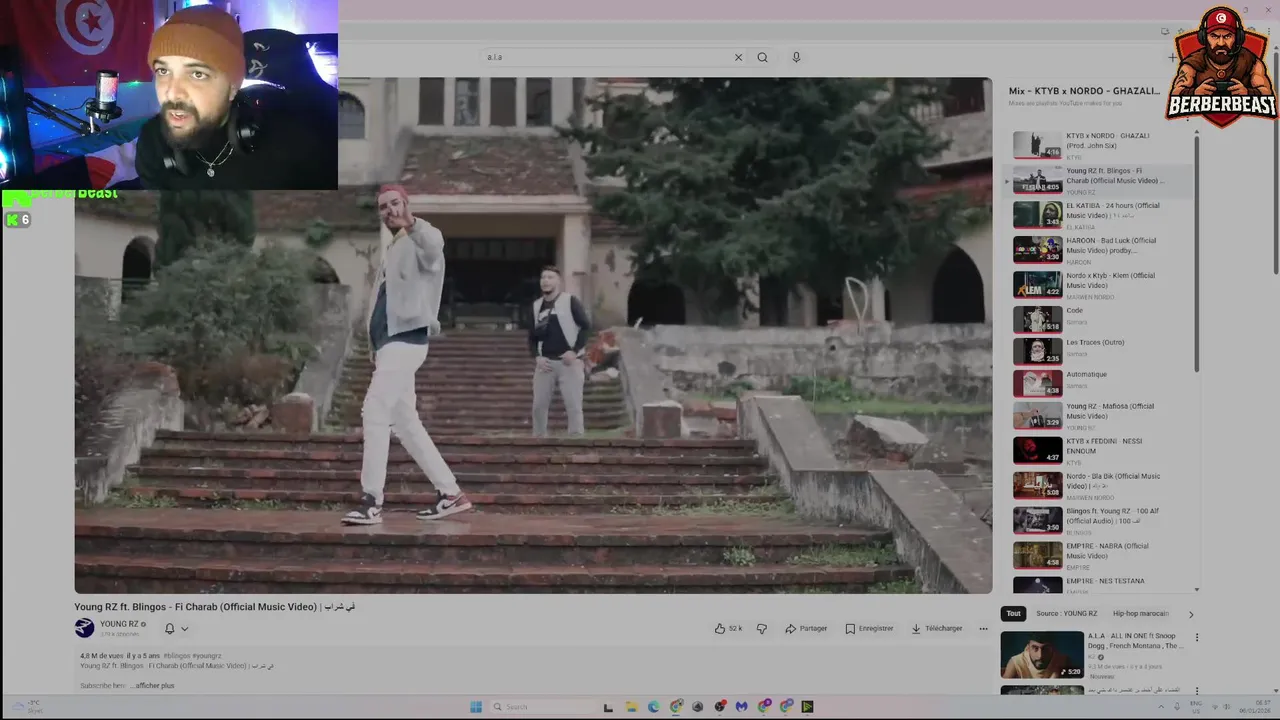Click the Create plus icon in YouTube header
The image size is (1280, 720).
tap(1172, 57)
